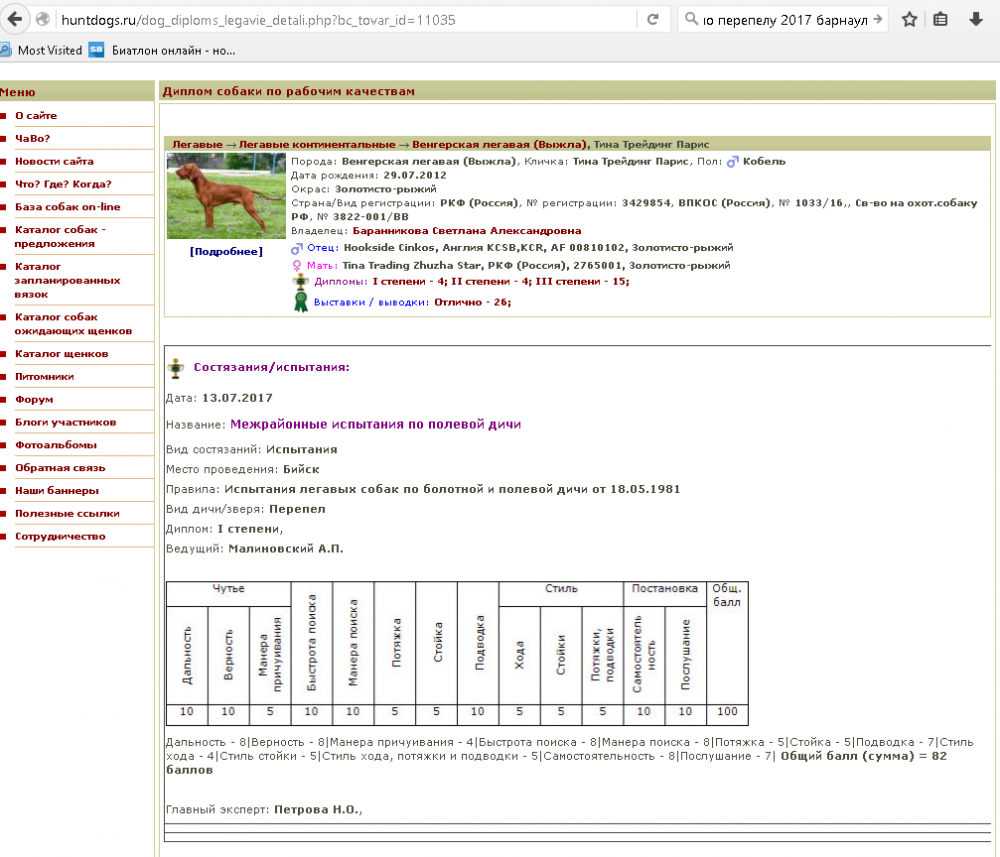Image resolution: width=1000 pixels, height=857 pixels.
Task: Reload the page with the refresh icon
Action: 652,19
